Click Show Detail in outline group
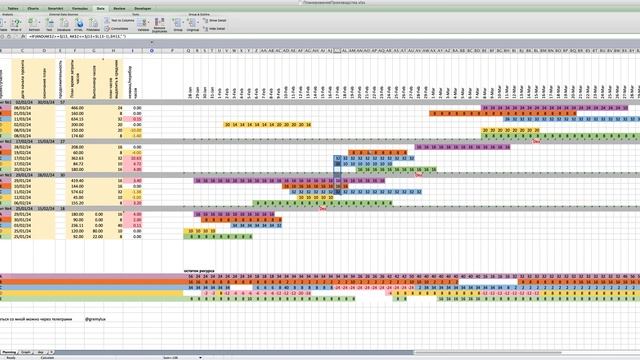Screen dimensions: 640x360 click(215, 20)
